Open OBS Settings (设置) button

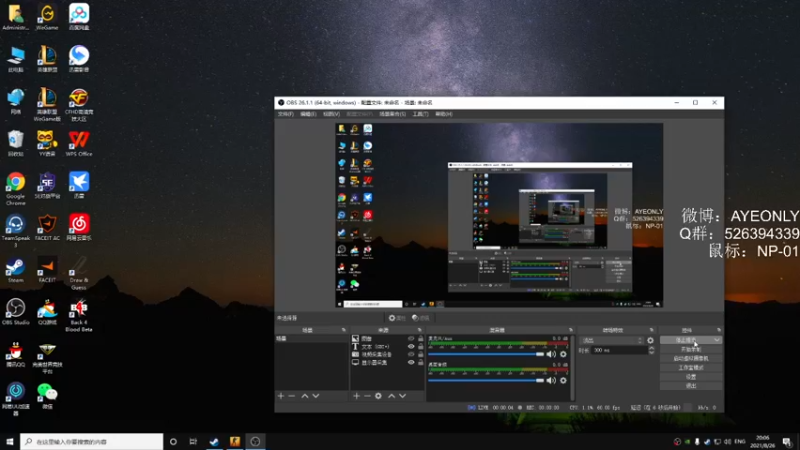[691, 377]
